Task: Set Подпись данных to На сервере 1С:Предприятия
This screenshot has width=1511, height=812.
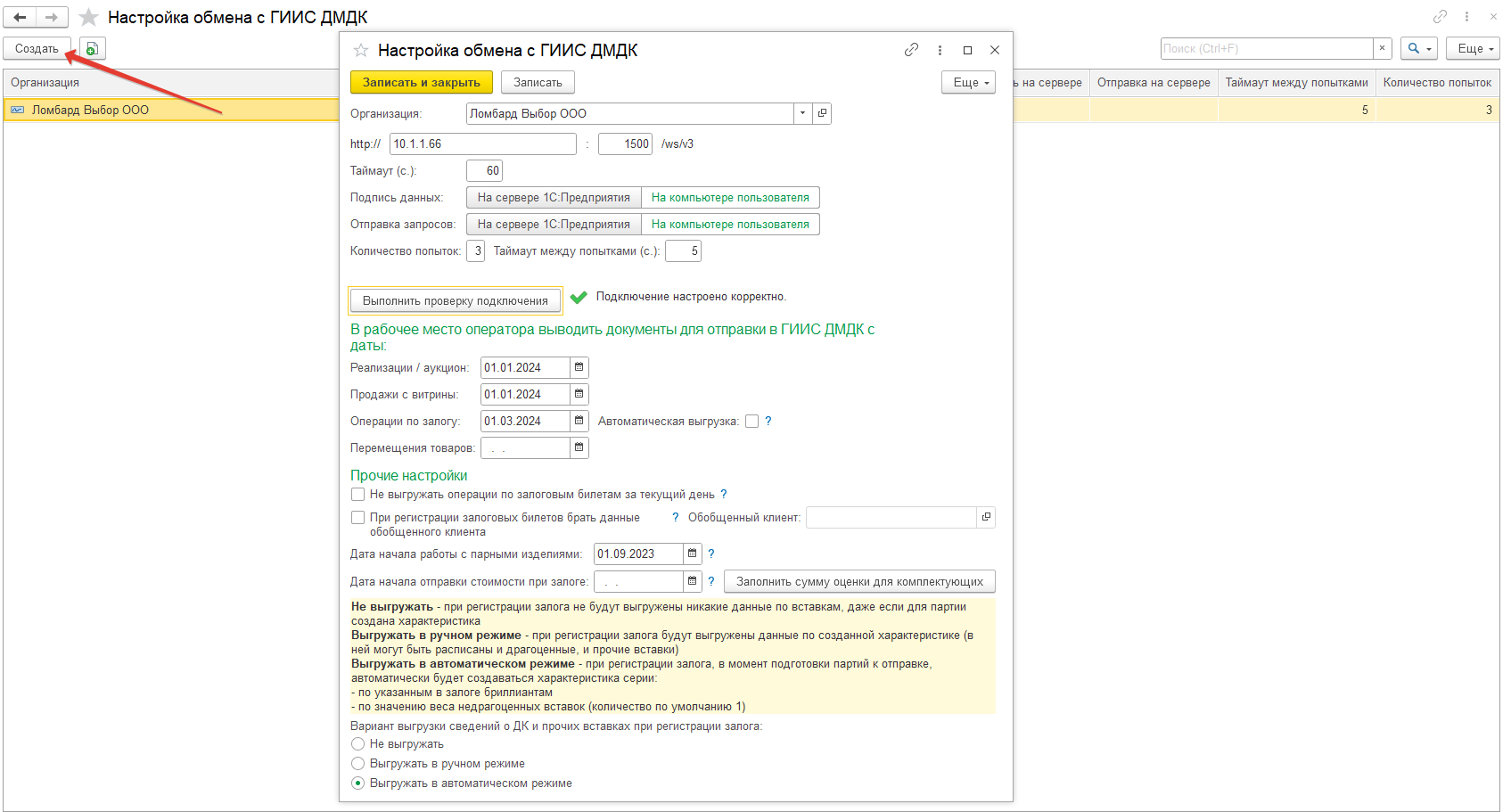Action: [x=554, y=197]
